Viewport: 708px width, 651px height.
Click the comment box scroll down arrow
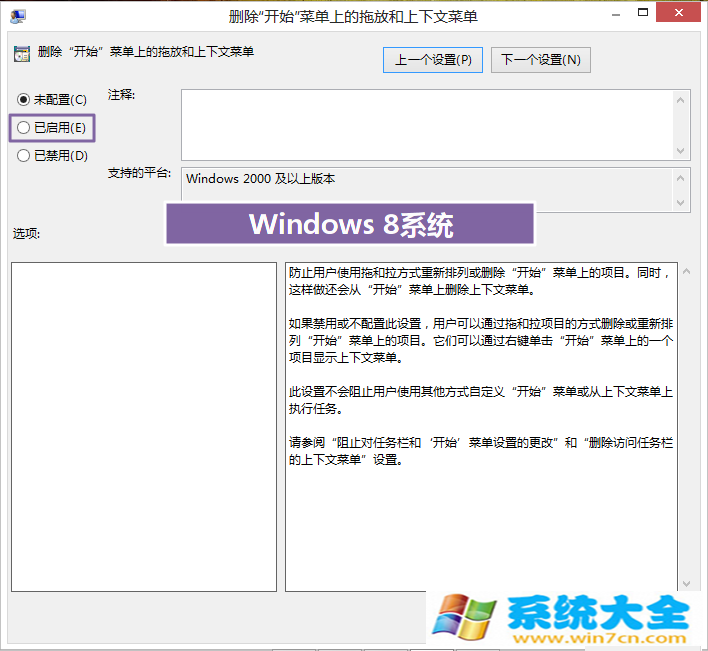click(x=681, y=151)
